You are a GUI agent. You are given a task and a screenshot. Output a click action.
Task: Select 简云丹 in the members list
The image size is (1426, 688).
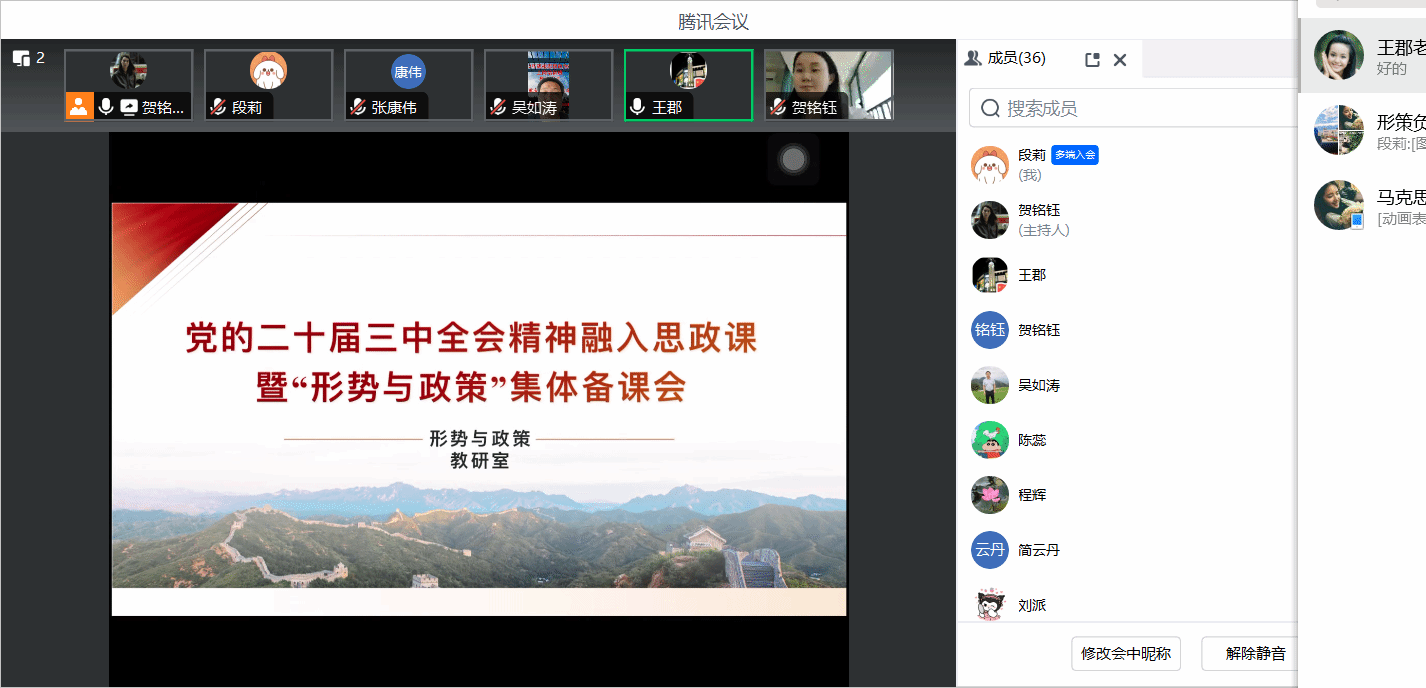pos(1038,550)
